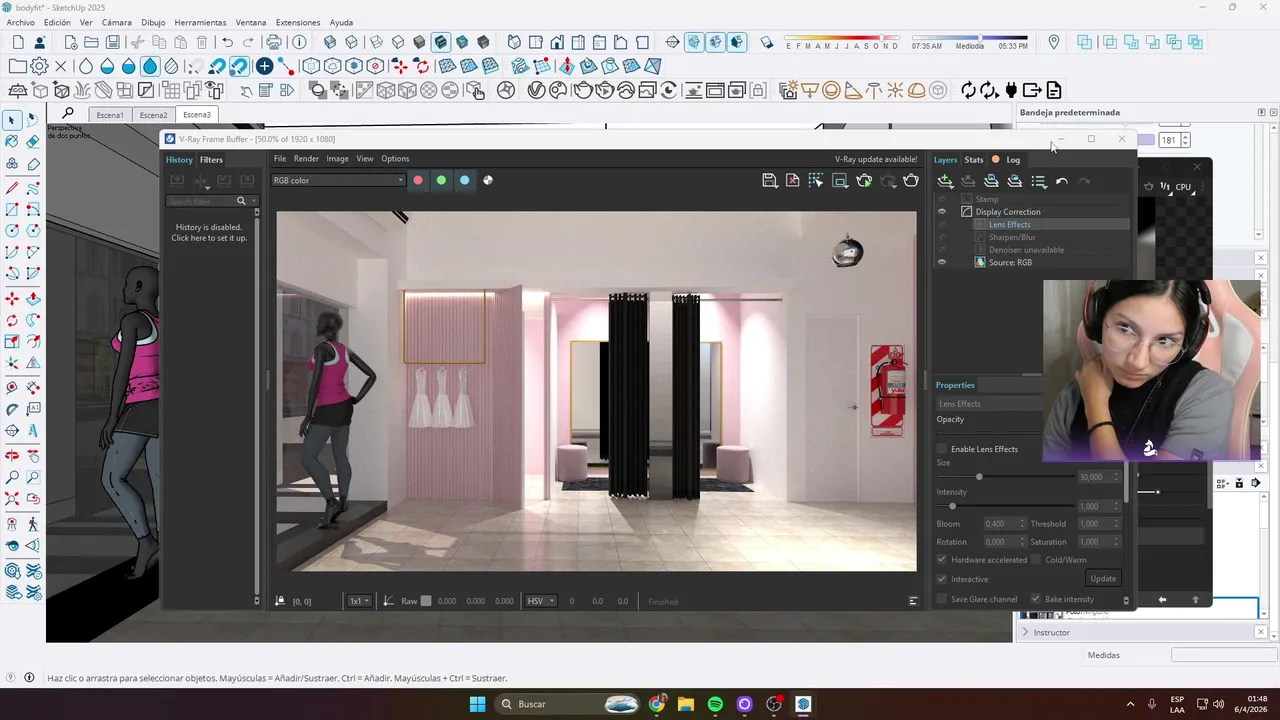
Task: Click the Windows Start button
Action: 477,704
